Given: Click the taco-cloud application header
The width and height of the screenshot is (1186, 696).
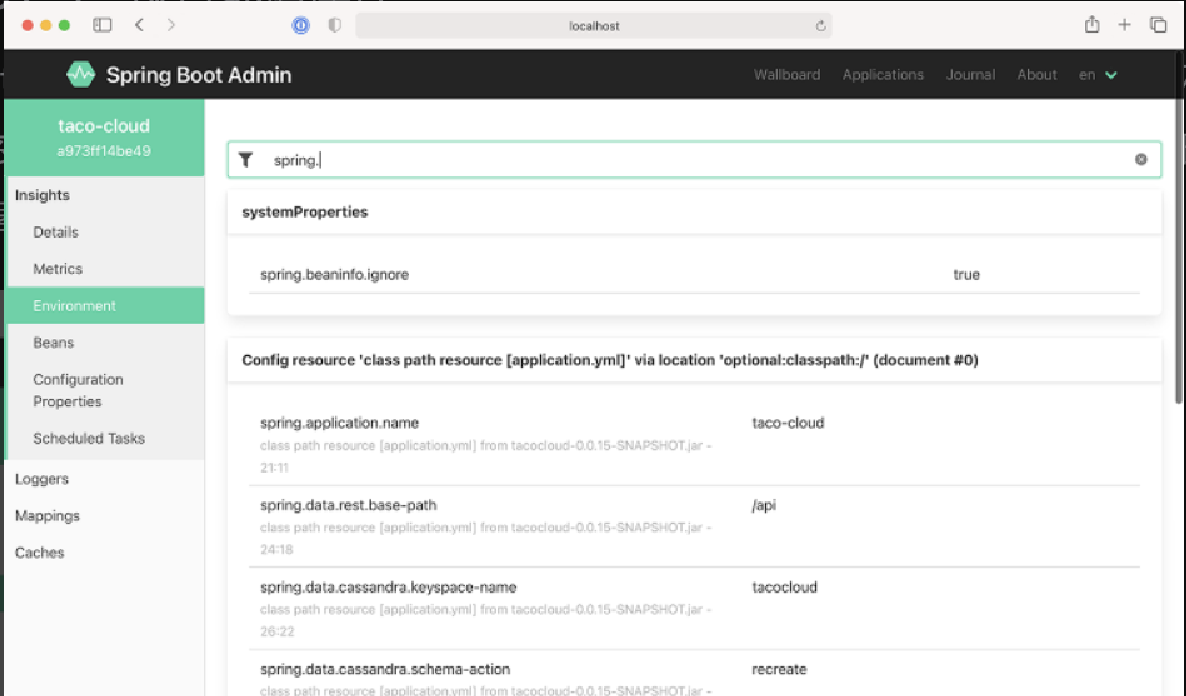Looking at the screenshot, I should (104, 126).
